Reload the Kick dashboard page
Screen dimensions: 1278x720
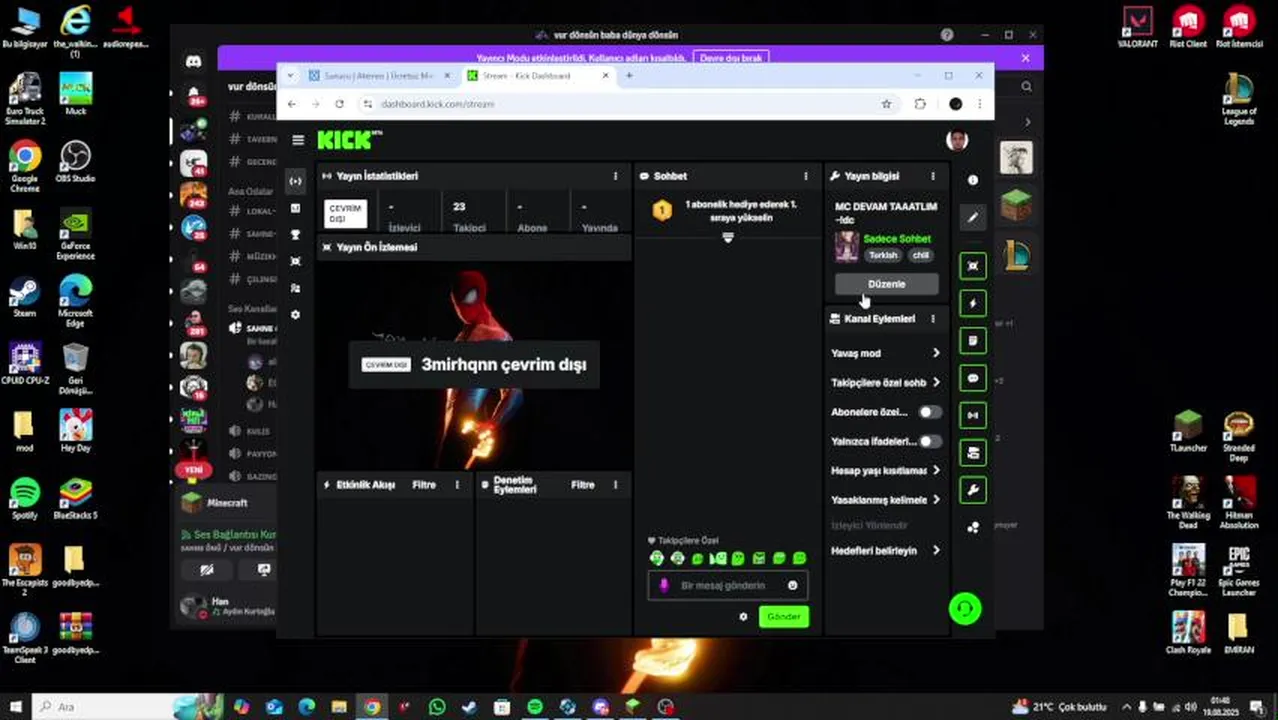click(339, 104)
